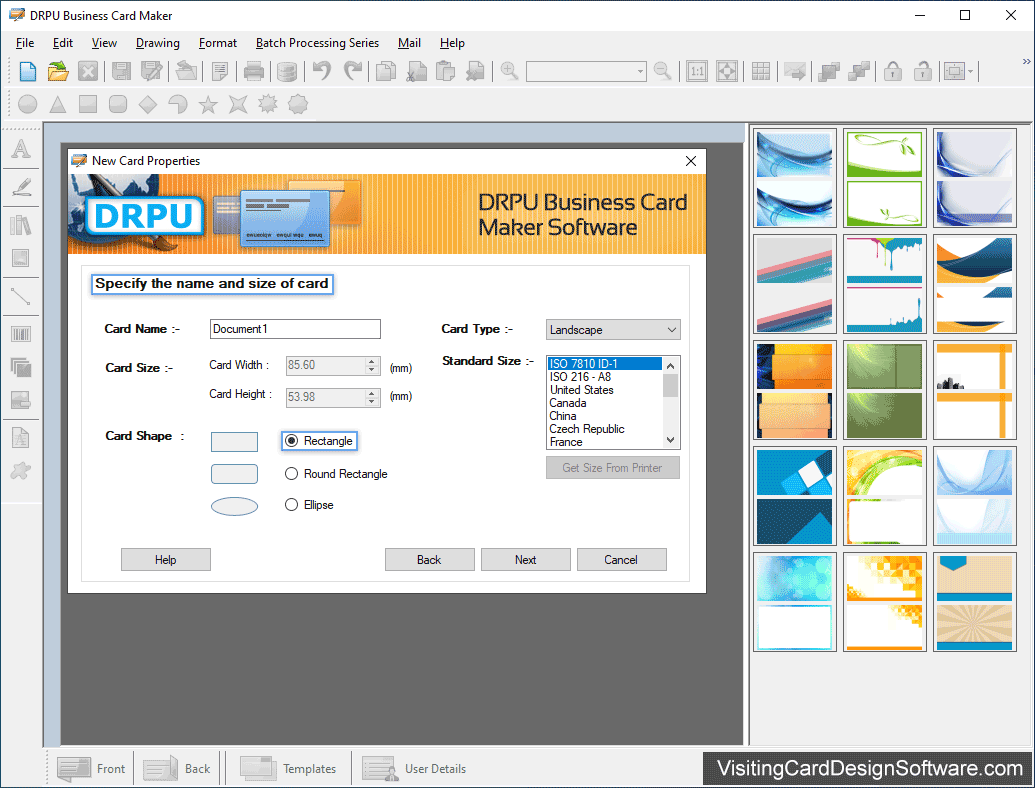Open the Card Type dropdown

613,329
